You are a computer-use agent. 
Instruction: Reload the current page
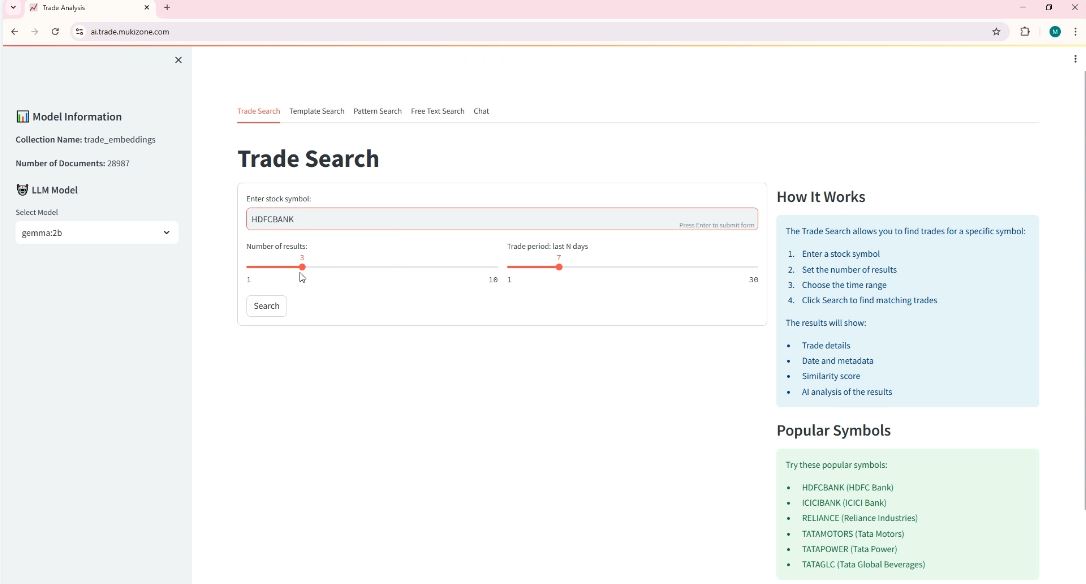pyautogui.click(x=55, y=32)
